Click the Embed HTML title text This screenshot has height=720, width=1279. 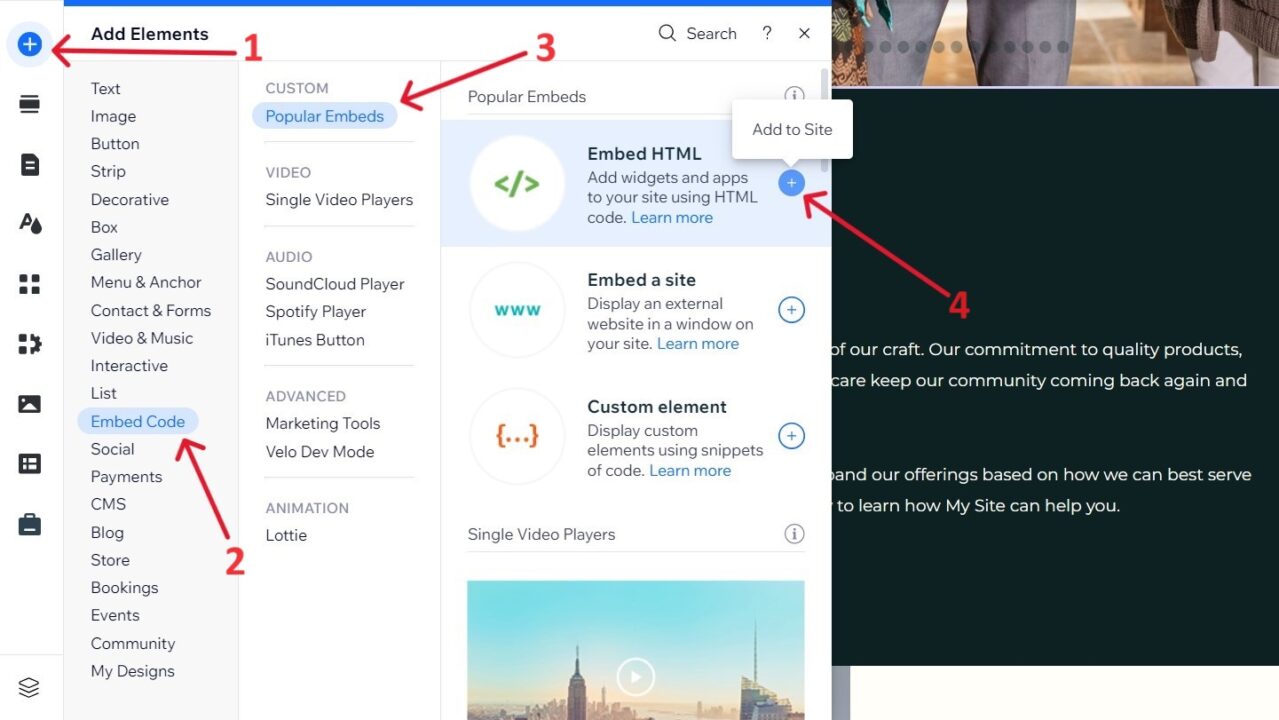click(644, 154)
